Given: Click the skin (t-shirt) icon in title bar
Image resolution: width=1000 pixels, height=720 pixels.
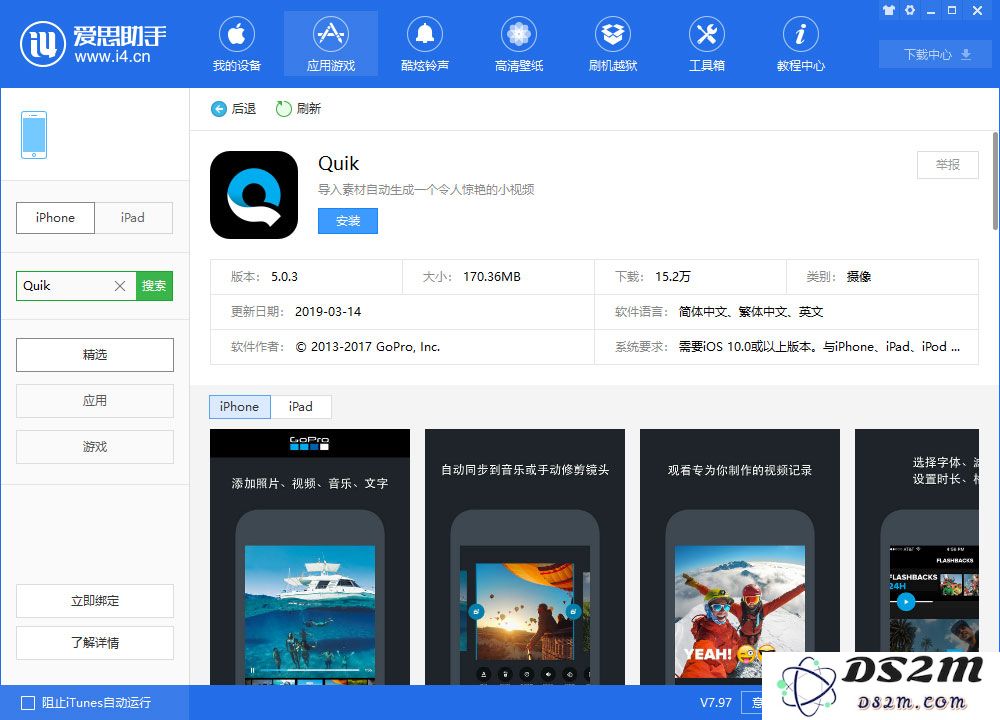Looking at the screenshot, I should click(x=889, y=10).
